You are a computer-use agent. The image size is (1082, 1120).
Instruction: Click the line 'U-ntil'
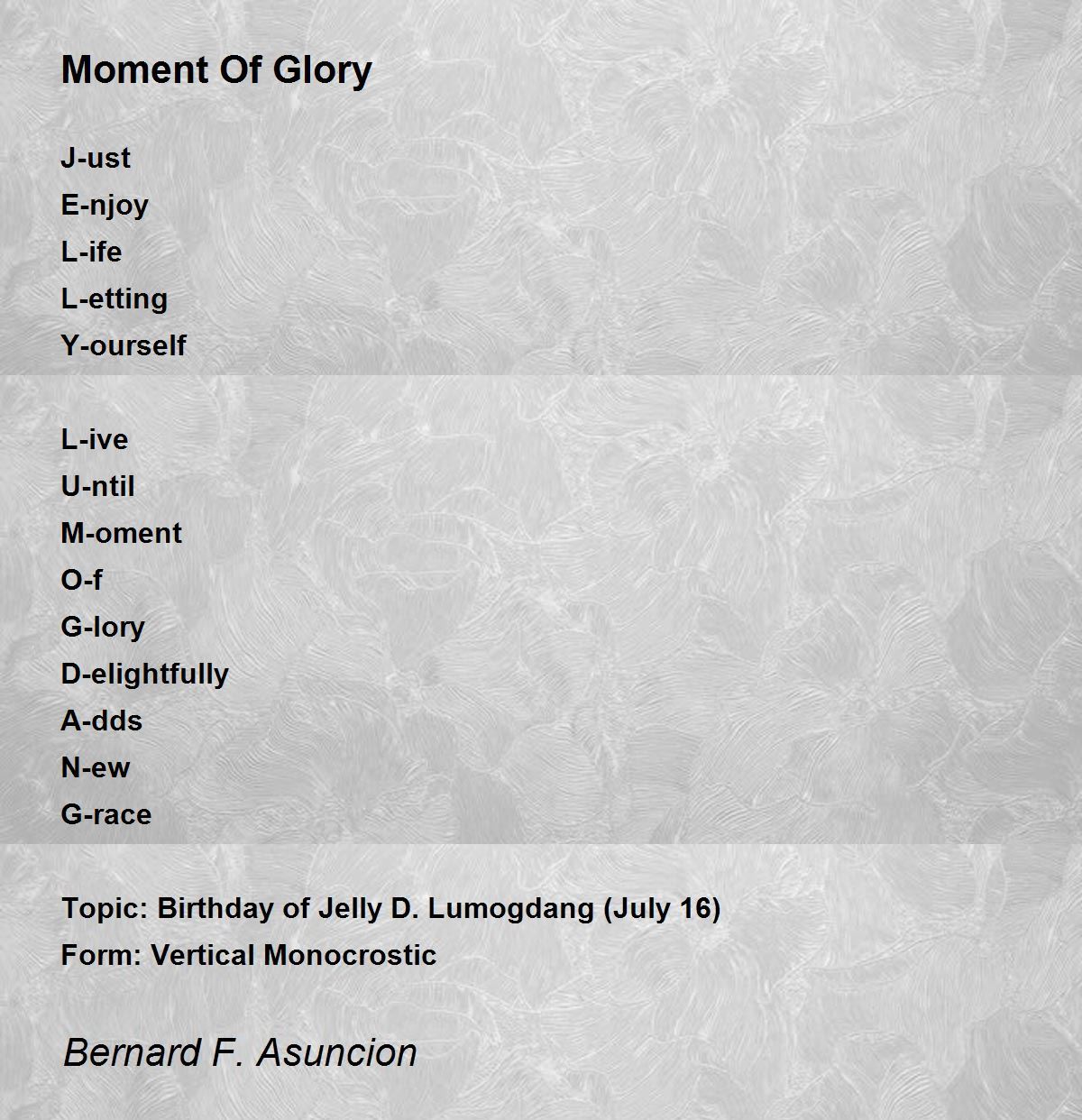coord(97,486)
